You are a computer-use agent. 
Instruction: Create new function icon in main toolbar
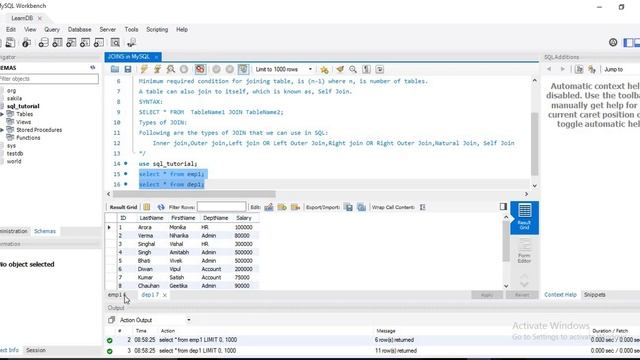(99, 42)
